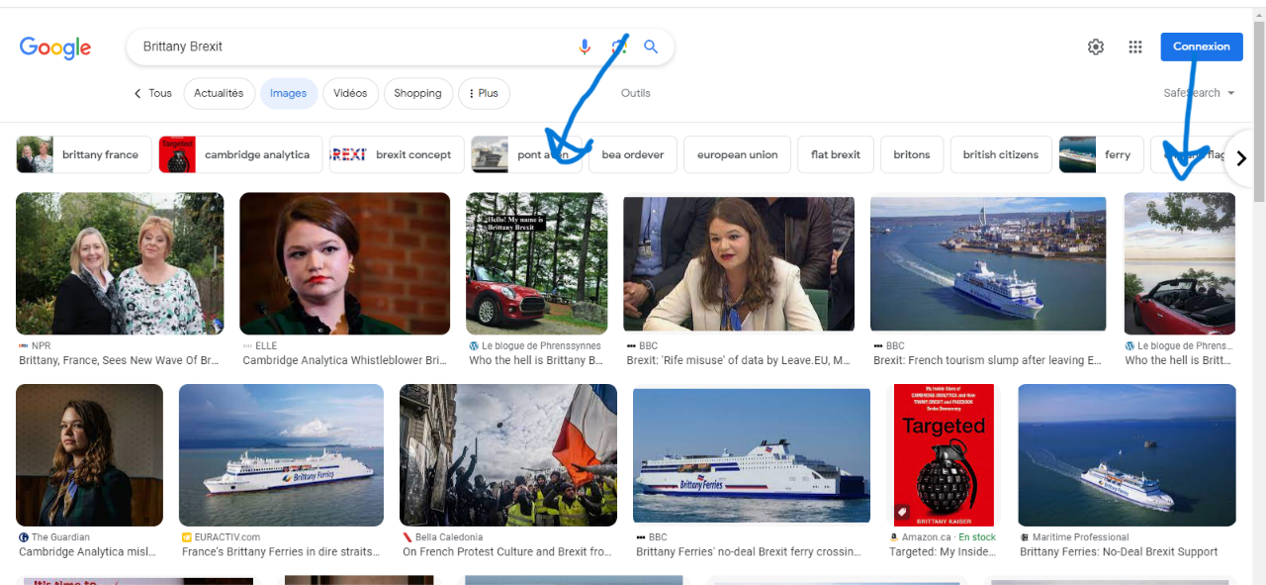Open the Google apps grid
This screenshot has height=585, width=1266.
pyautogui.click(x=1135, y=47)
